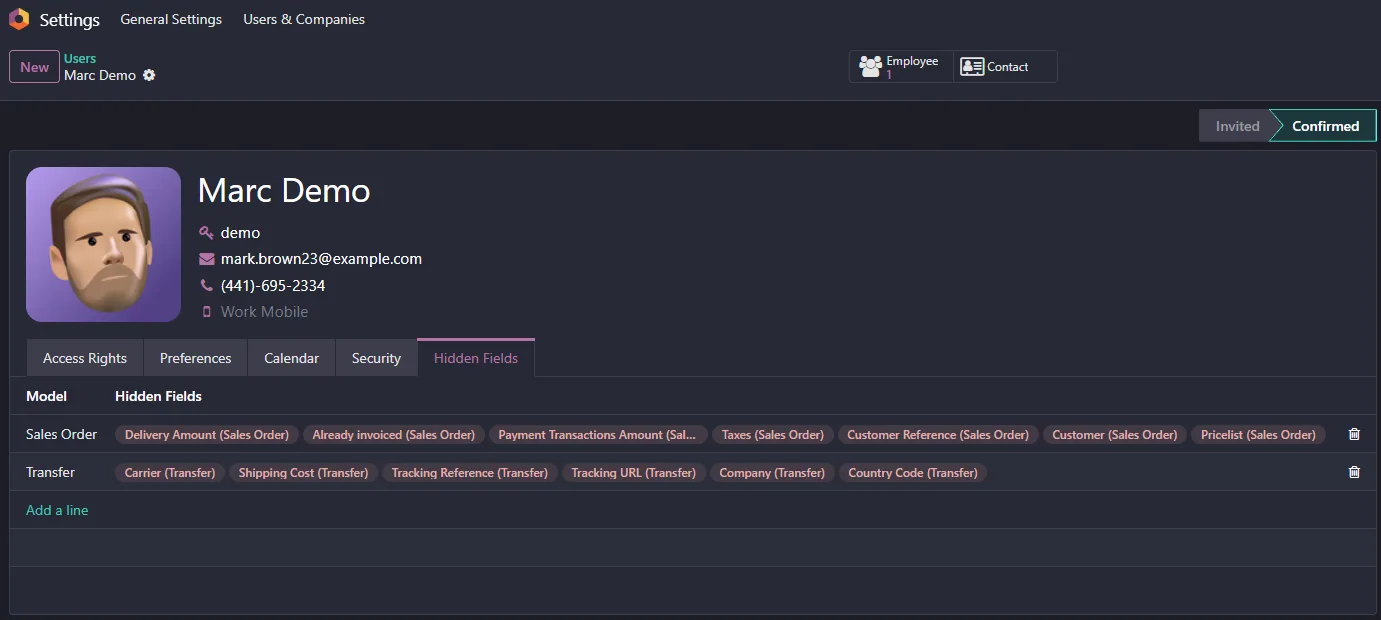
Task: Go back to Users breadcrumb
Action: 80,58
